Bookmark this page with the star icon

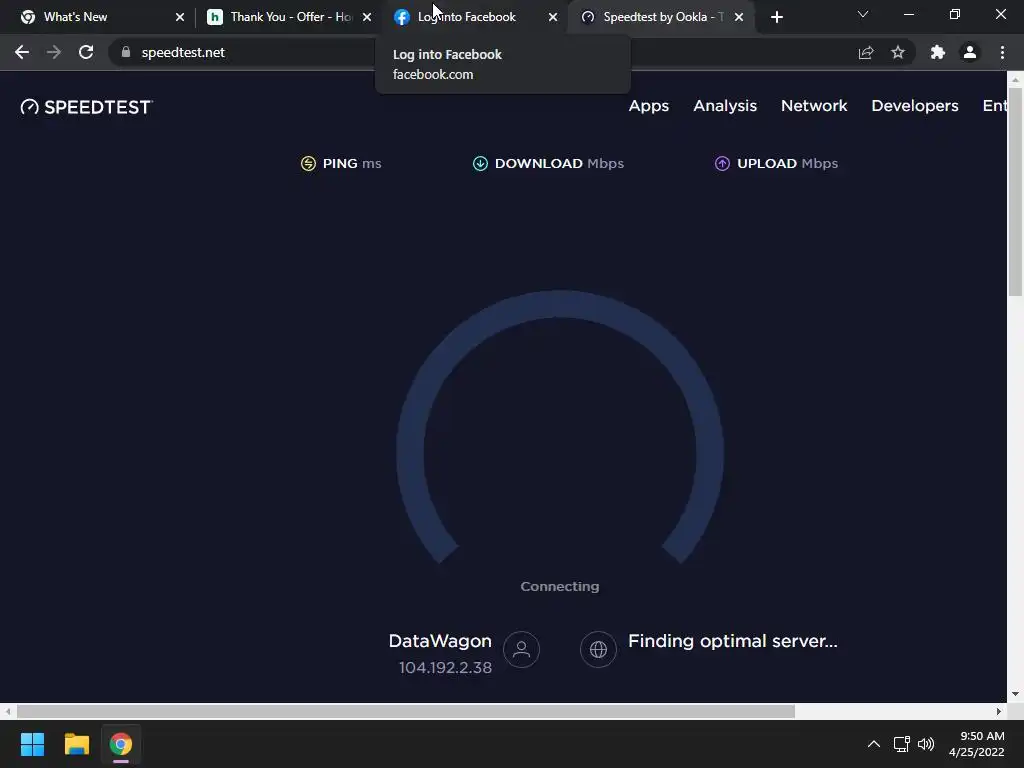point(898,52)
